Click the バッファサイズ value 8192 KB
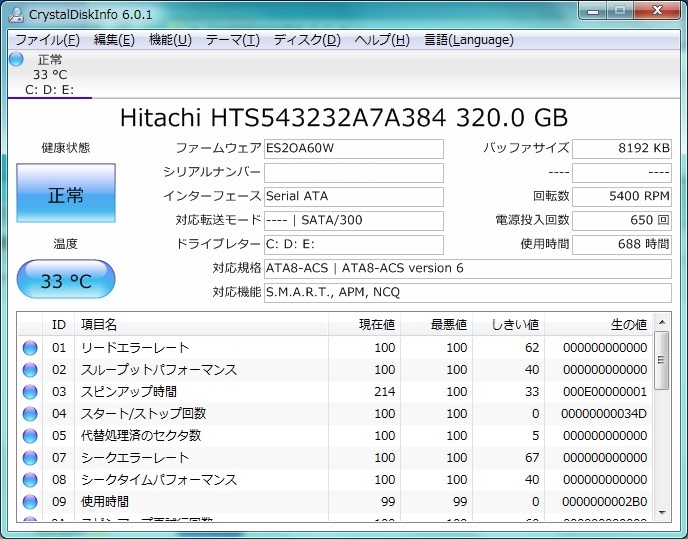The width and height of the screenshot is (688, 539). pyautogui.click(x=622, y=149)
